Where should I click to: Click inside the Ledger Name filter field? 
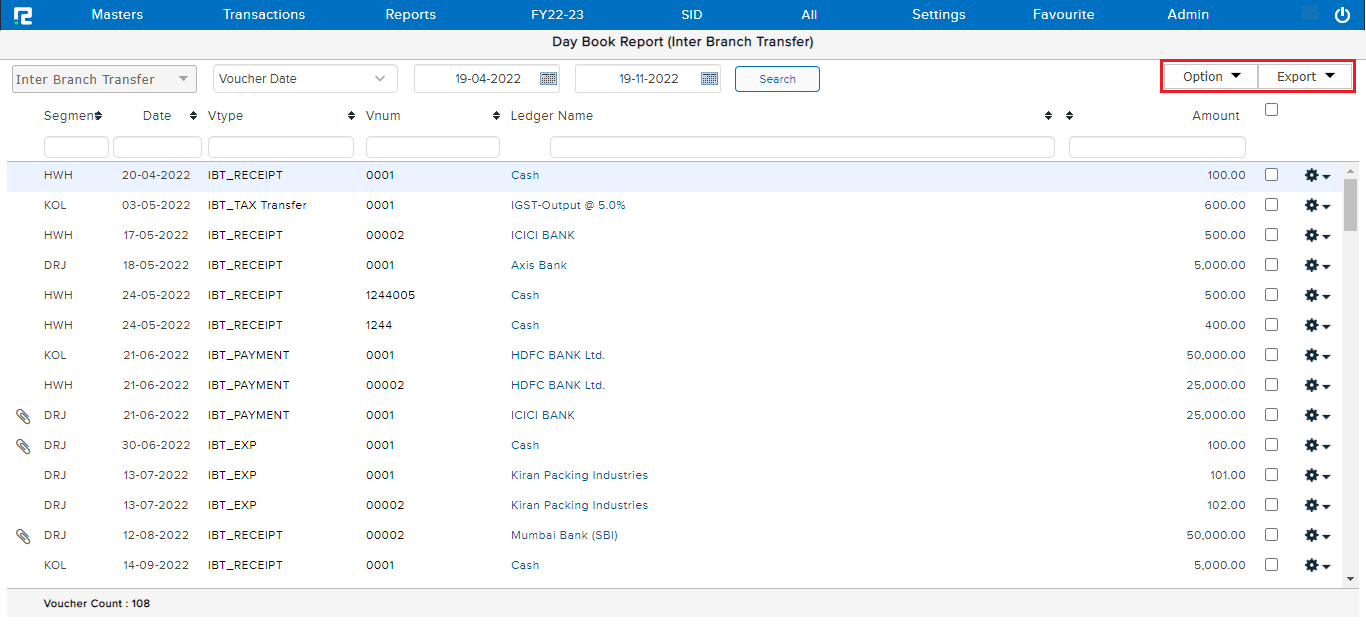pyautogui.click(x=800, y=146)
